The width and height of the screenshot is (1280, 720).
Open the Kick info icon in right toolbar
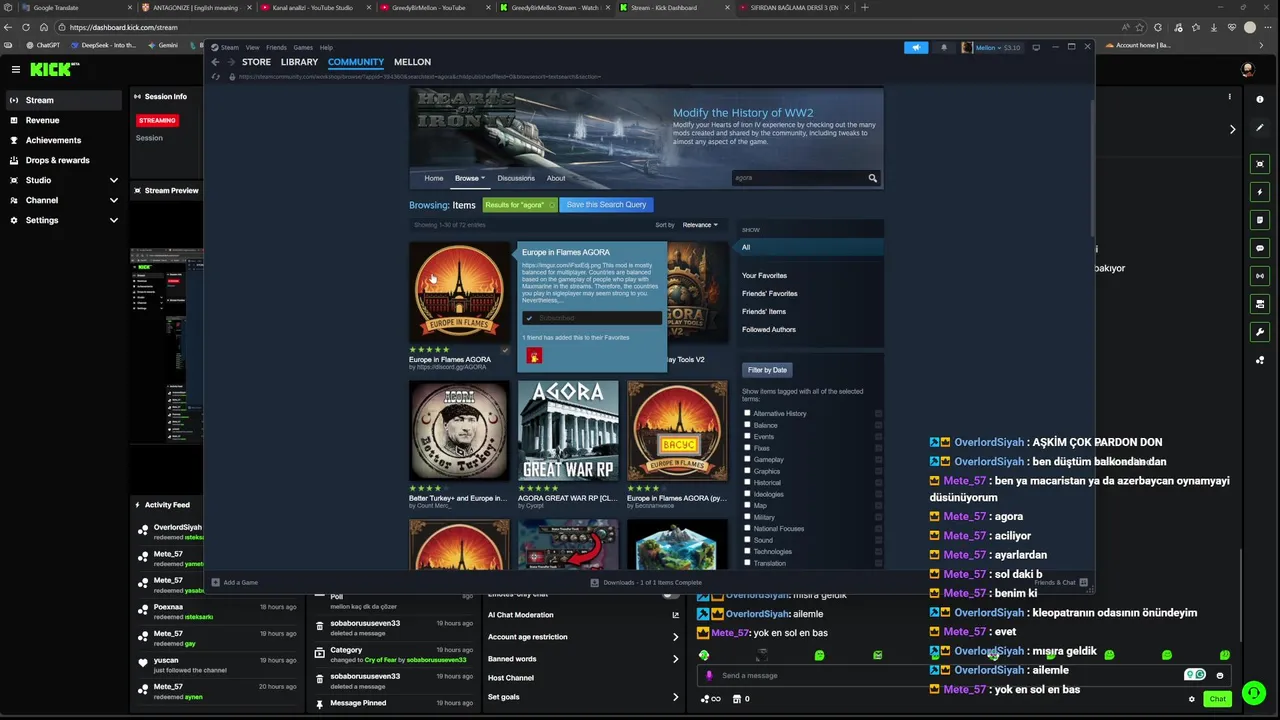(x=1259, y=100)
